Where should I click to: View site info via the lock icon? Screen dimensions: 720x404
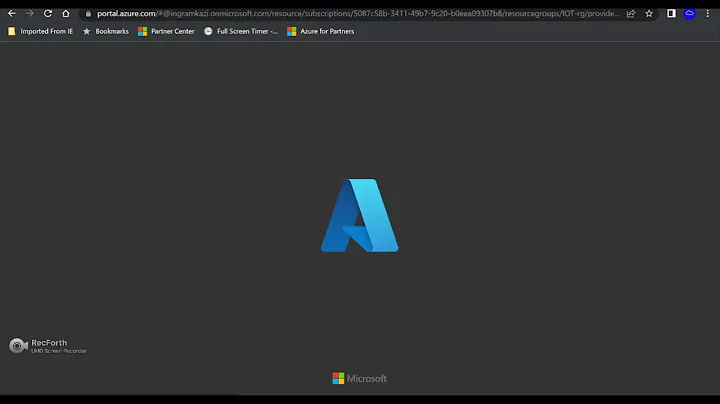click(88, 14)
